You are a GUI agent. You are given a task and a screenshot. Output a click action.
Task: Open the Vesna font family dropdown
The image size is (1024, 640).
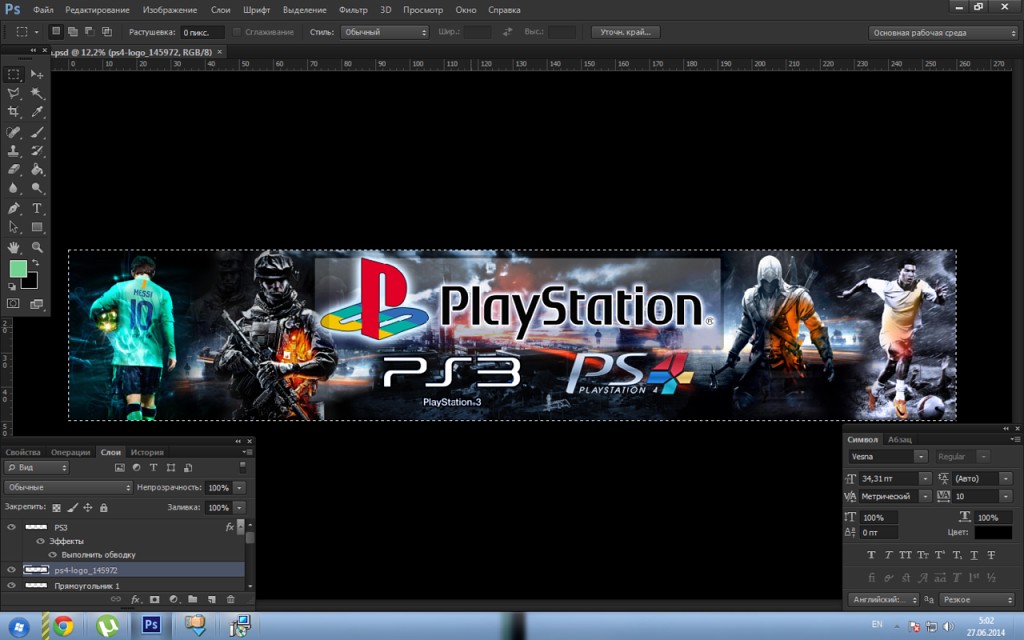pyautogui.click(x=888, y=456)
